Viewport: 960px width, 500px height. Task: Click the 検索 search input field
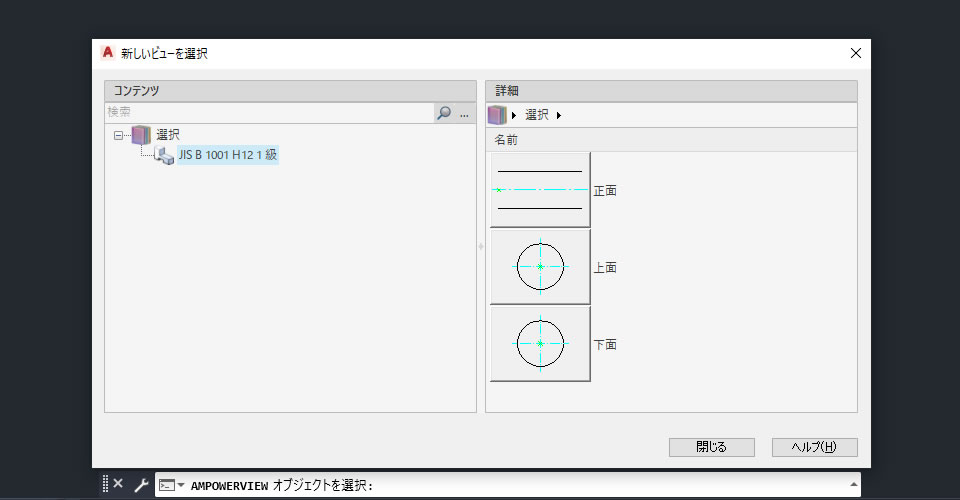[269, 113]
